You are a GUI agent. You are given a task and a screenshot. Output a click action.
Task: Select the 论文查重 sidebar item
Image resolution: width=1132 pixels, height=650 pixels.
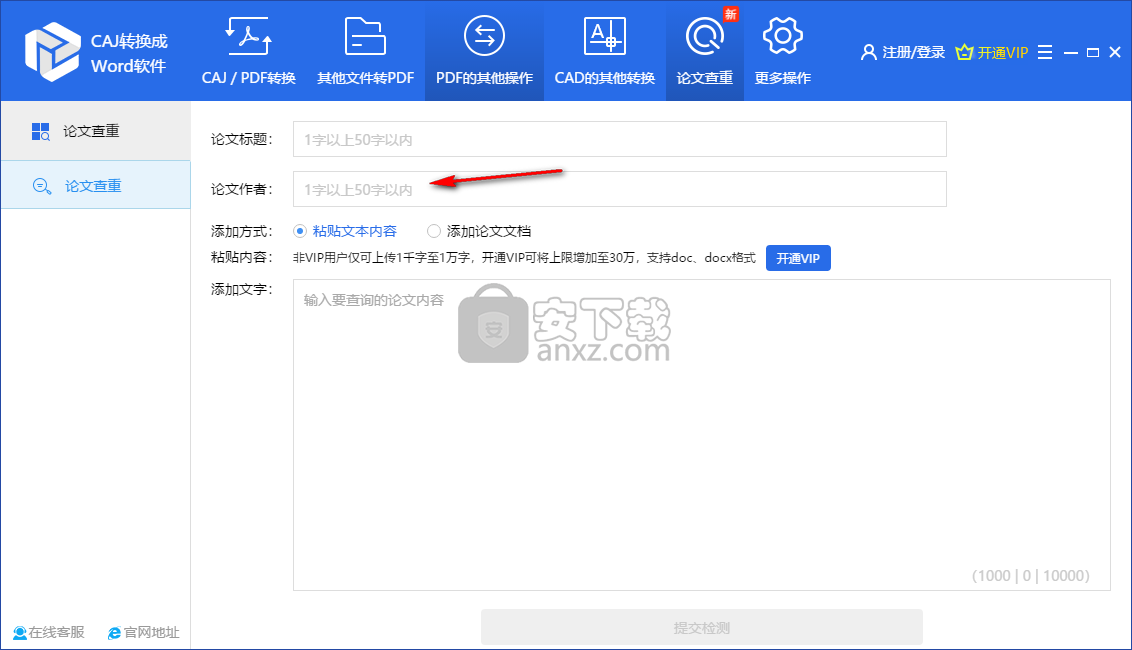[95, 185]
